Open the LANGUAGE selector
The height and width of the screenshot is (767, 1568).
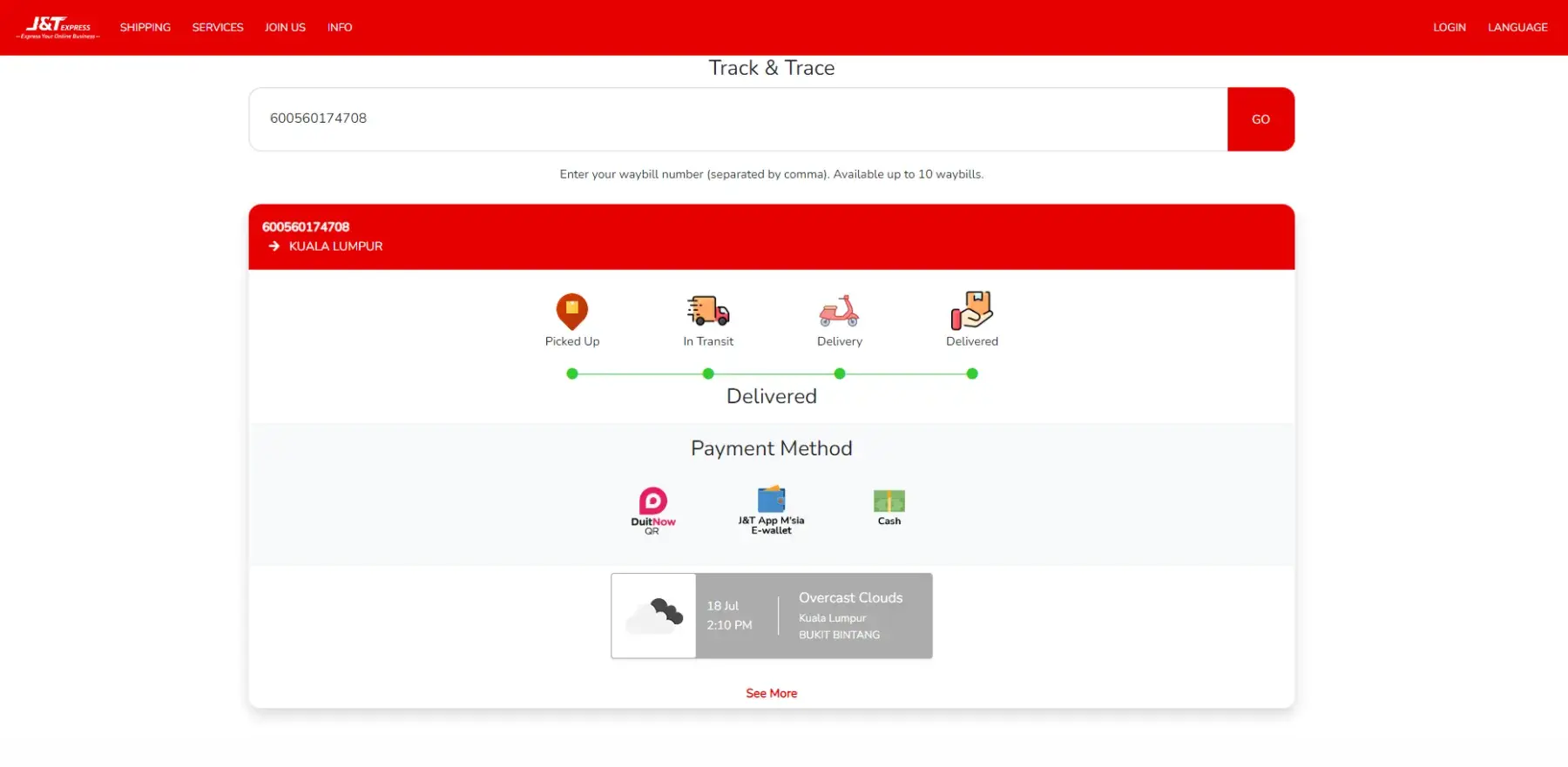coord(1517,28)
